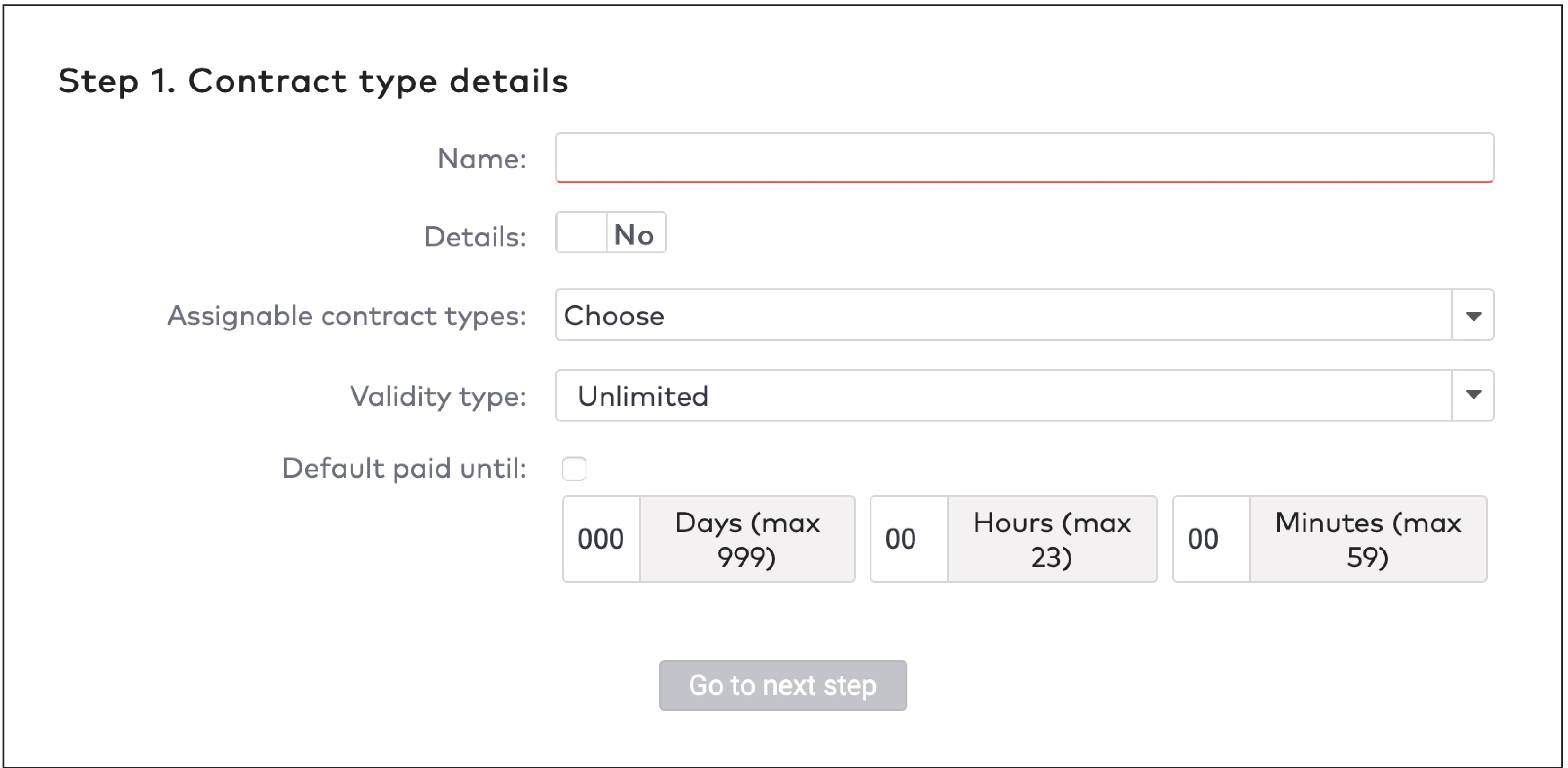Viewport: 1568px width, 768px height.
Task: Click the Days (max 999) label
Action: point(747,539)
